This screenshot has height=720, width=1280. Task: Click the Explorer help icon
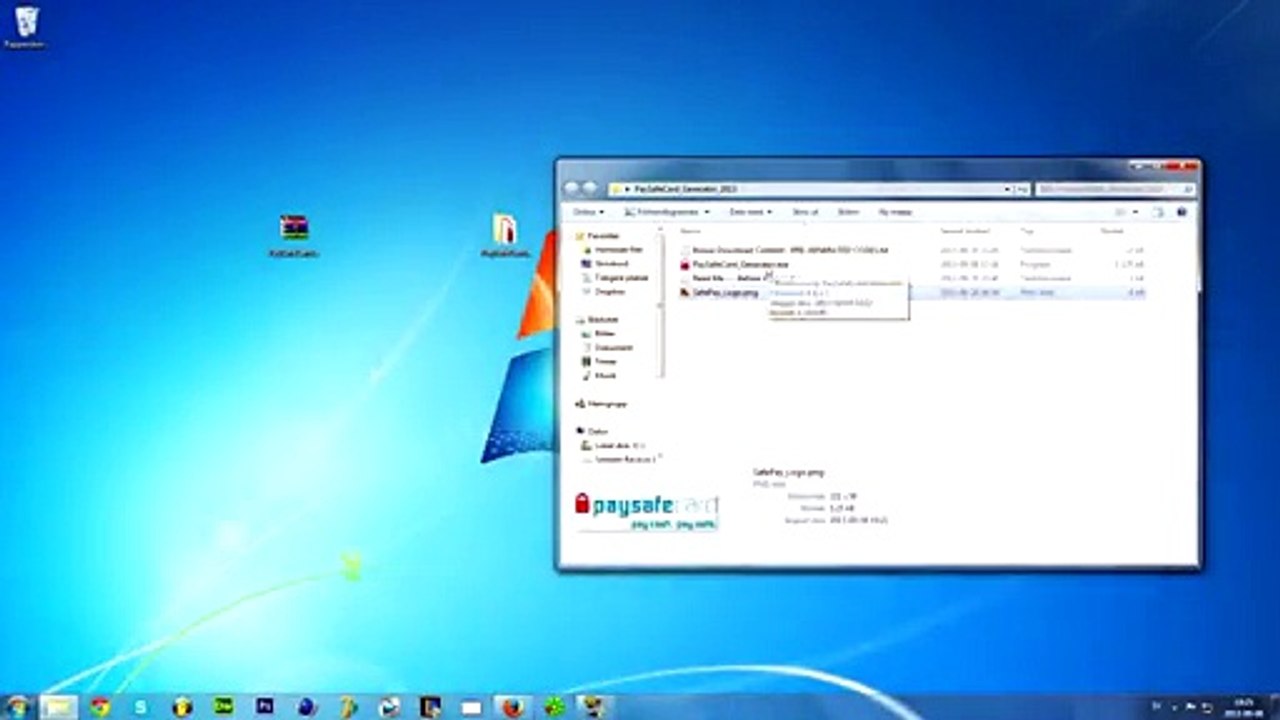point(1182,212)
